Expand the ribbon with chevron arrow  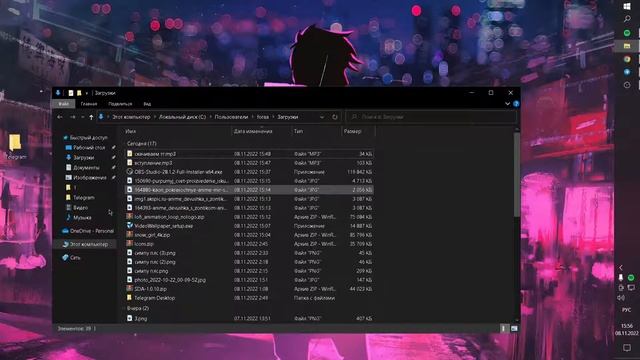[507, 104]
